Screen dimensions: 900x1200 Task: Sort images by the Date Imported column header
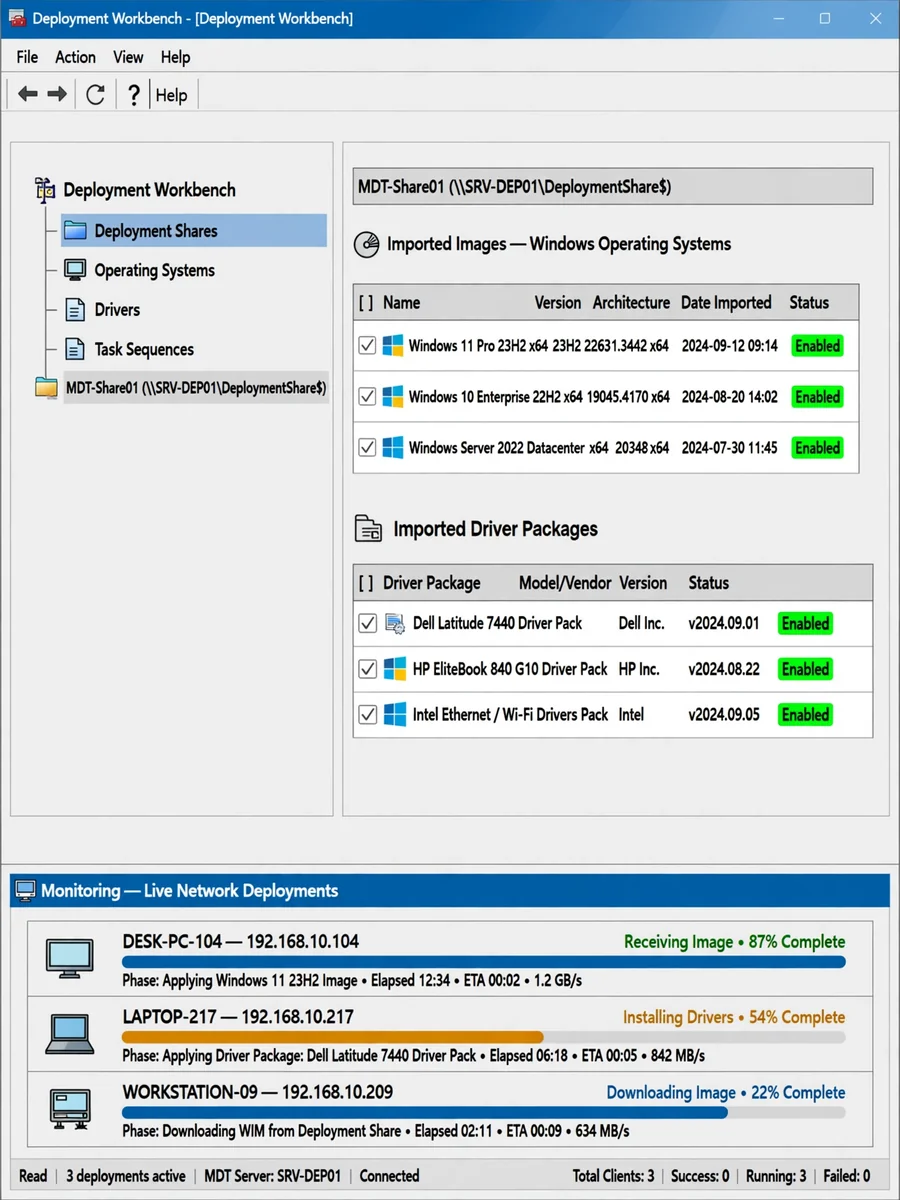pos(726,302)
